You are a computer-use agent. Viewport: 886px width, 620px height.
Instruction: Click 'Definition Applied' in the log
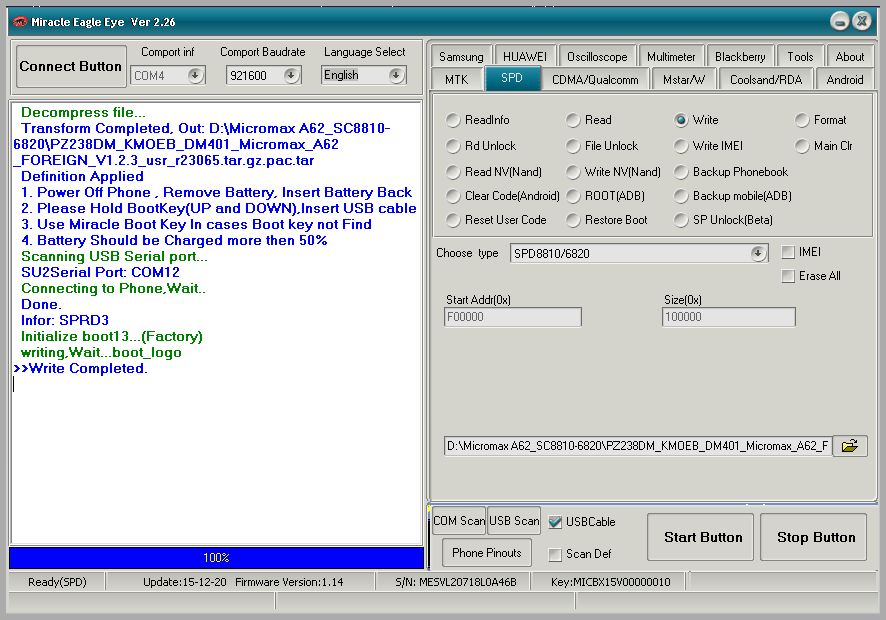82,176
